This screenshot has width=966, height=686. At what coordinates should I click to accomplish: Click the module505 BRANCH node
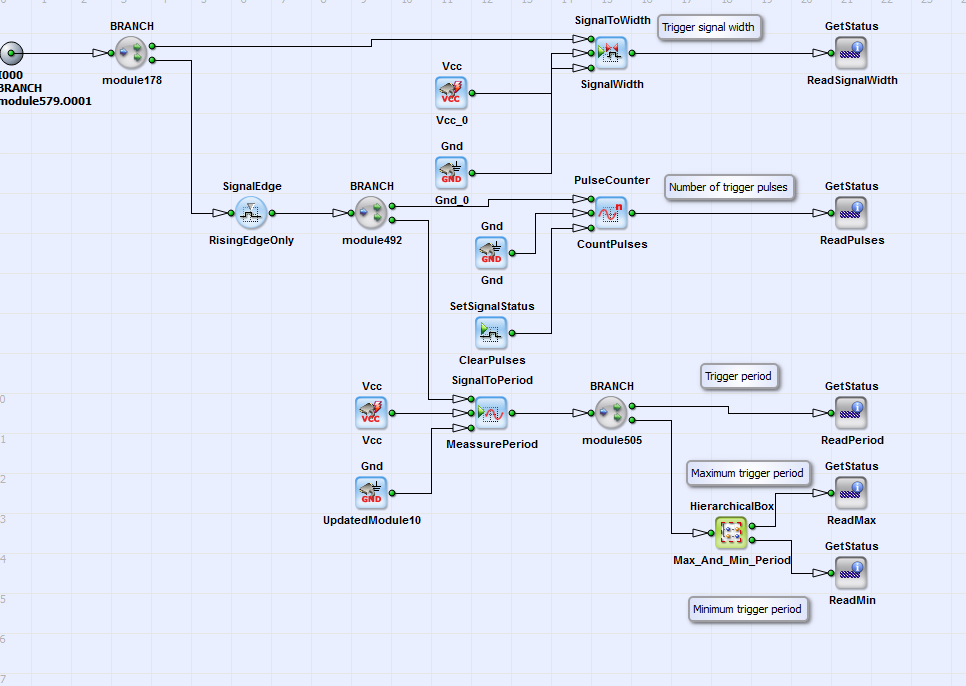(x=611, y=412)
